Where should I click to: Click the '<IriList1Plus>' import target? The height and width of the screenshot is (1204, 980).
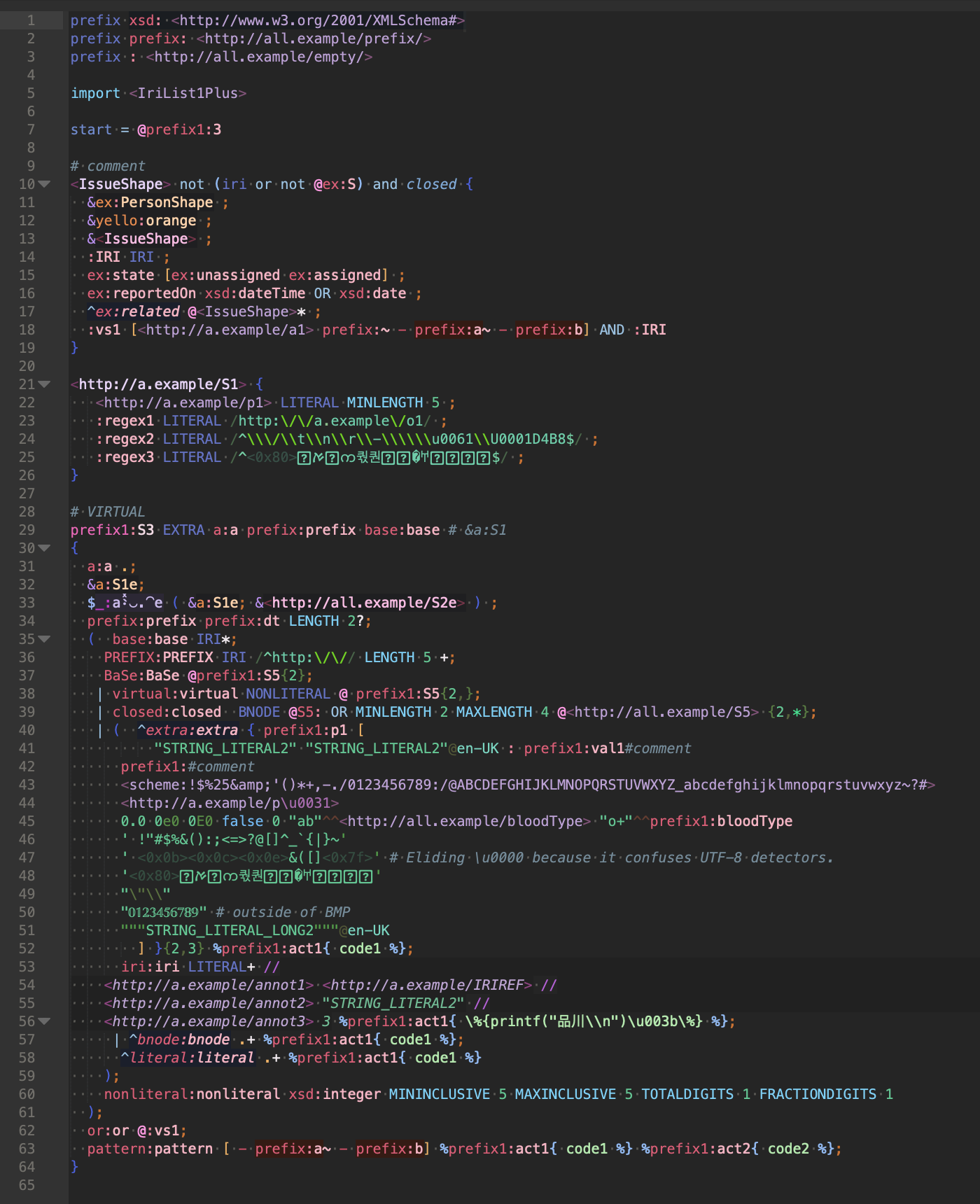tap(188, 93)
